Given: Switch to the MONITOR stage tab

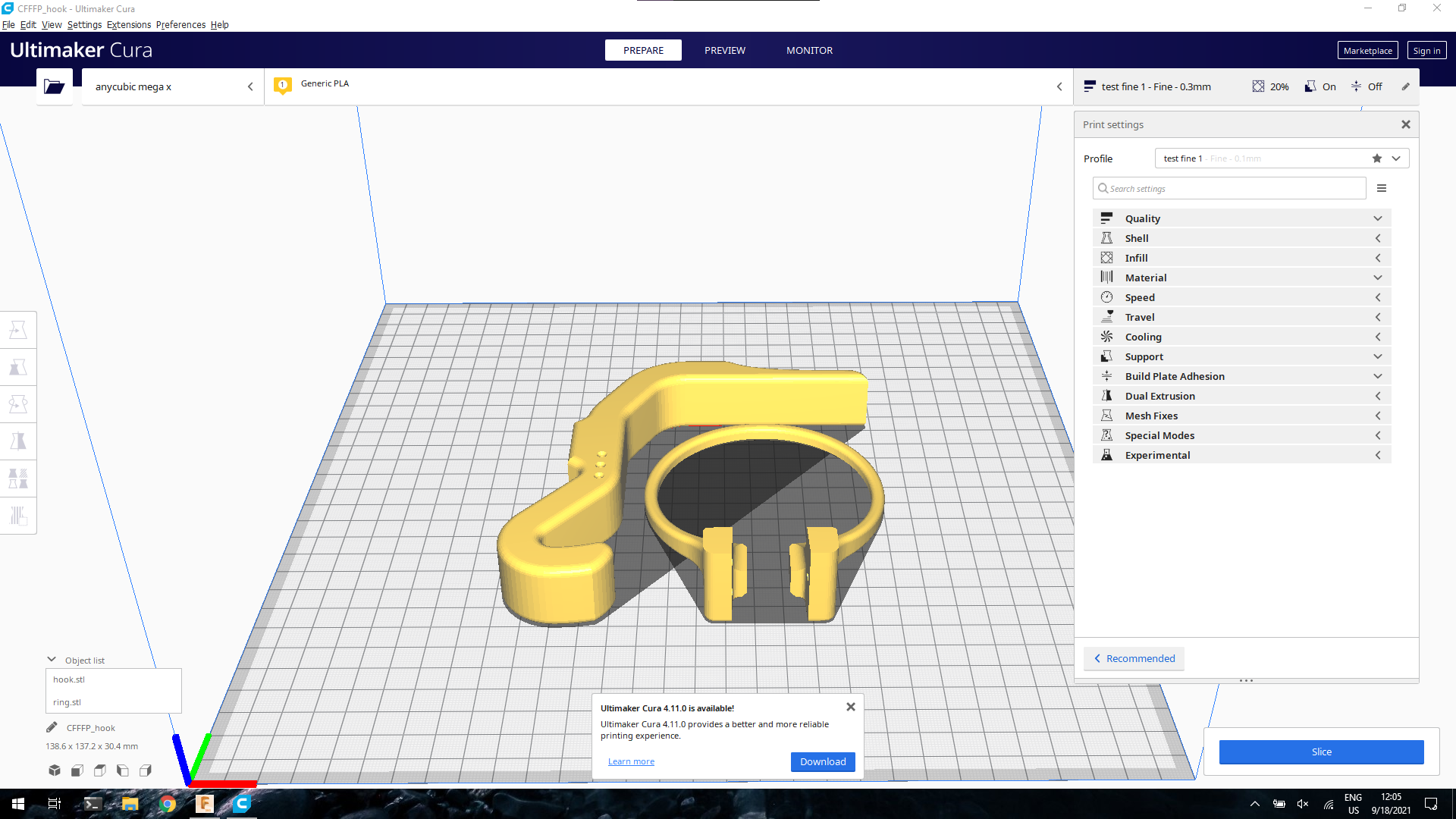Looking at the screenshot, I should point(809,50).
